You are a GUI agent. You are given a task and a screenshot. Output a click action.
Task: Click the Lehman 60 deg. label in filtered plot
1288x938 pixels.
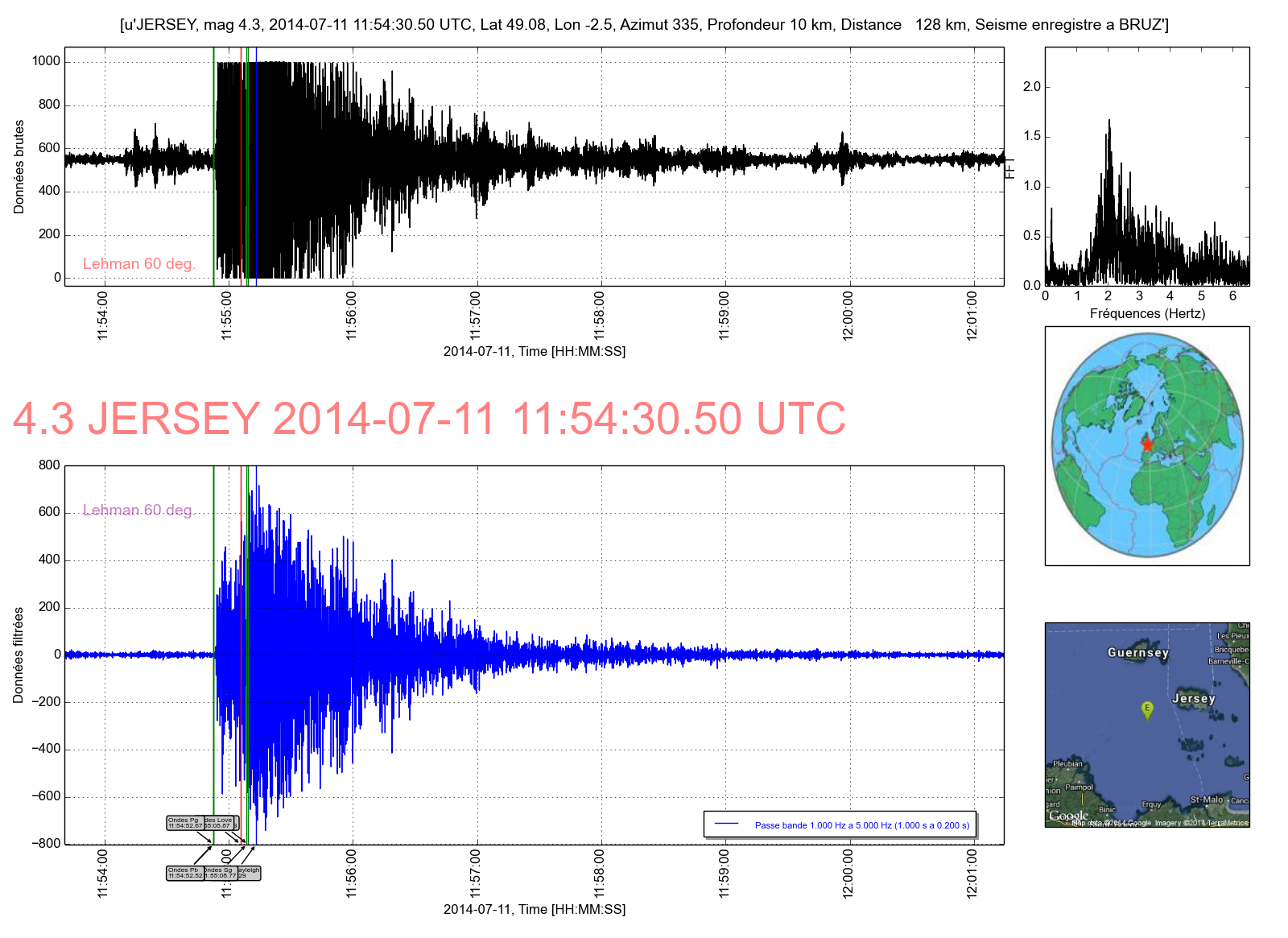(x=138, y=510)
